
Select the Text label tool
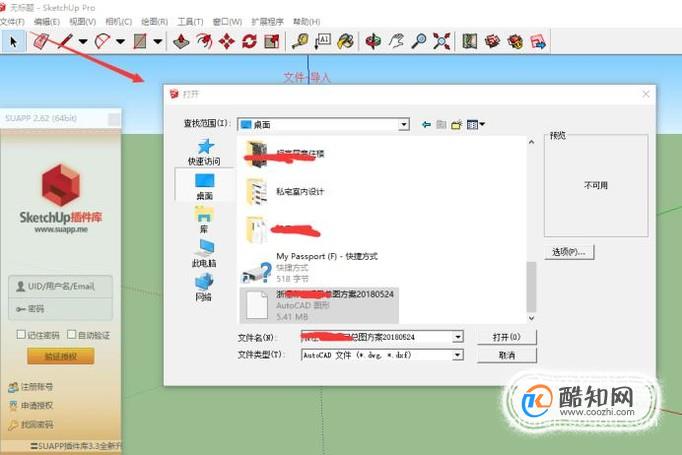tap(323, 42)
